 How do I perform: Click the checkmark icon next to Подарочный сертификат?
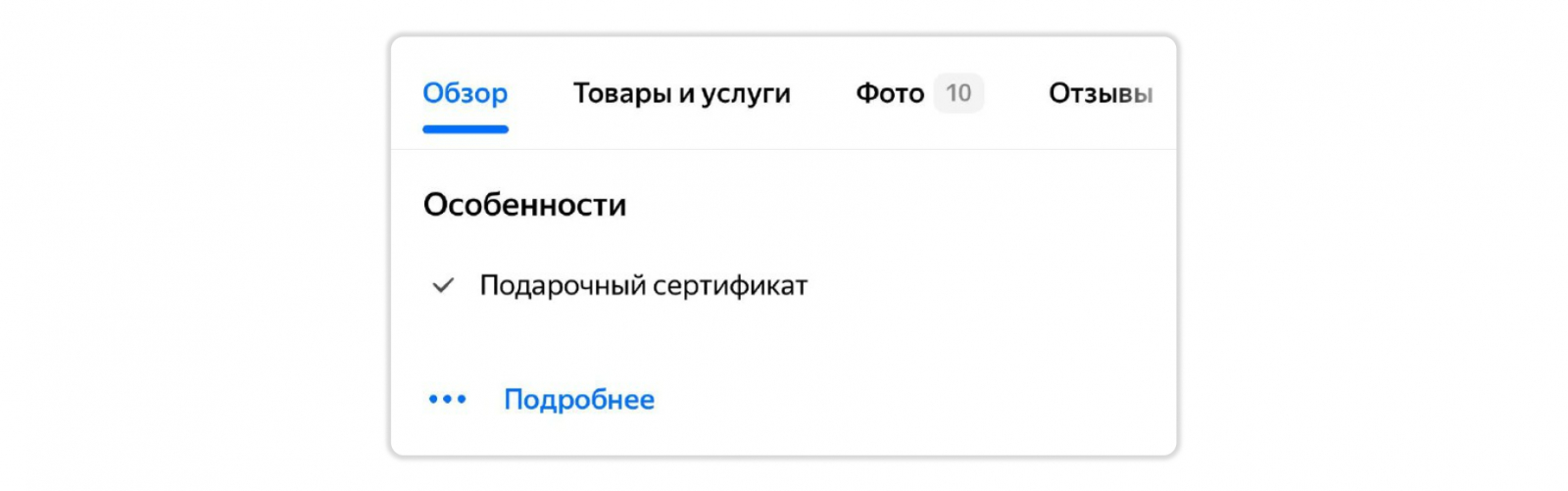[443, 285]
